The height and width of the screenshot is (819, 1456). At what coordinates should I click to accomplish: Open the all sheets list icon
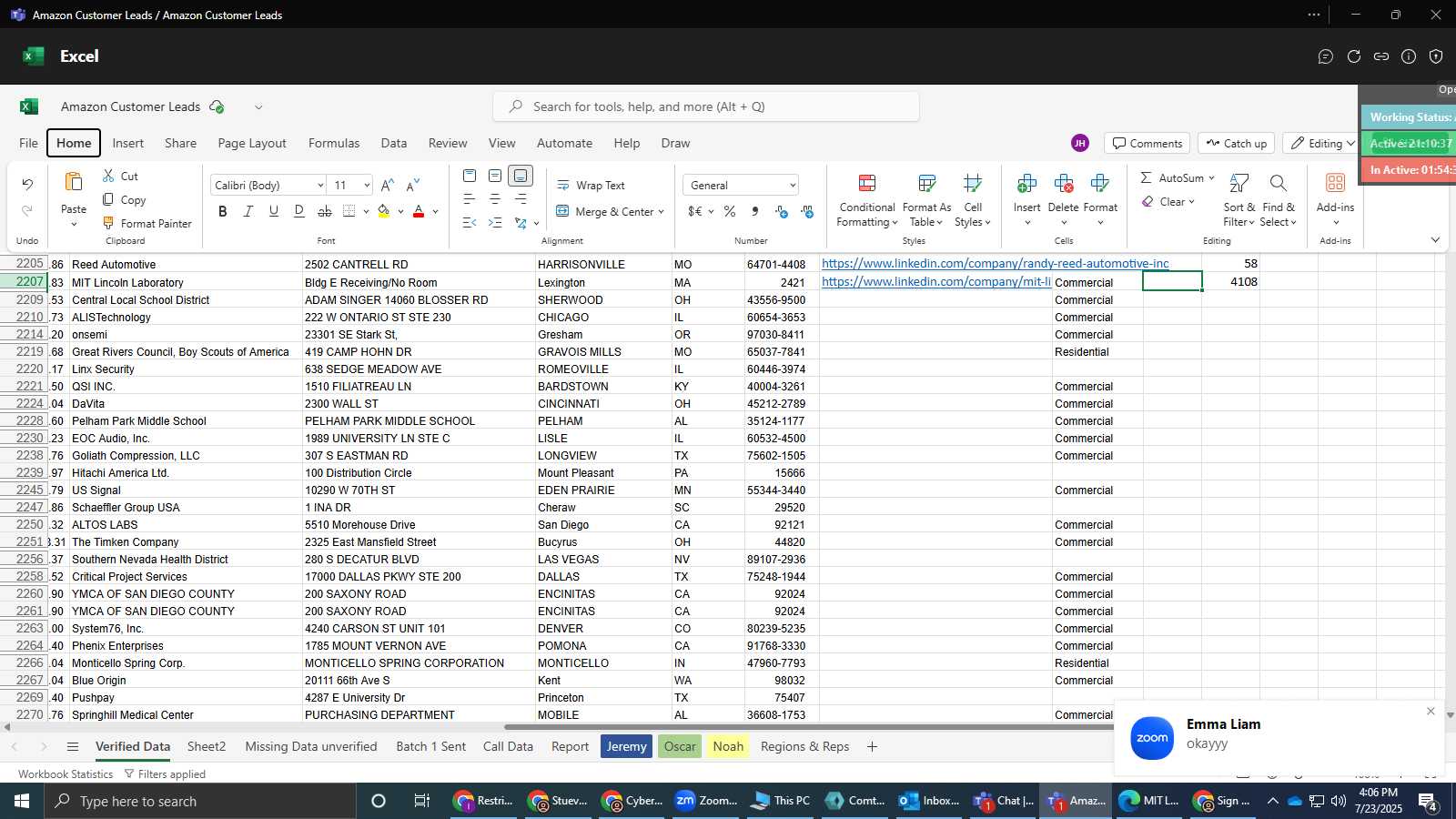pyautogui.click(x=73, y=746)
